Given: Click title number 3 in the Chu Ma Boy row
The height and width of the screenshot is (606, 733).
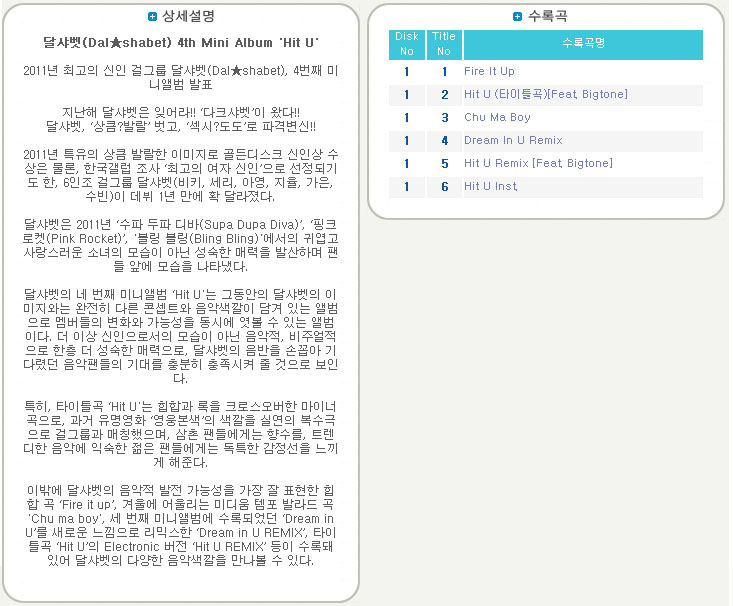Looking at the screenshot, I should coord(444,117).
